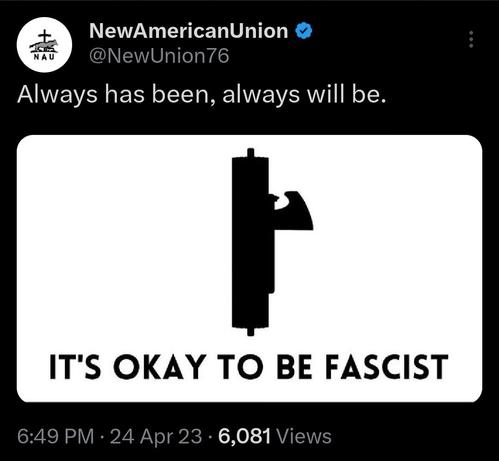Click the NAU letters in the avatar

pyautogui.click(x=44, y=57)
